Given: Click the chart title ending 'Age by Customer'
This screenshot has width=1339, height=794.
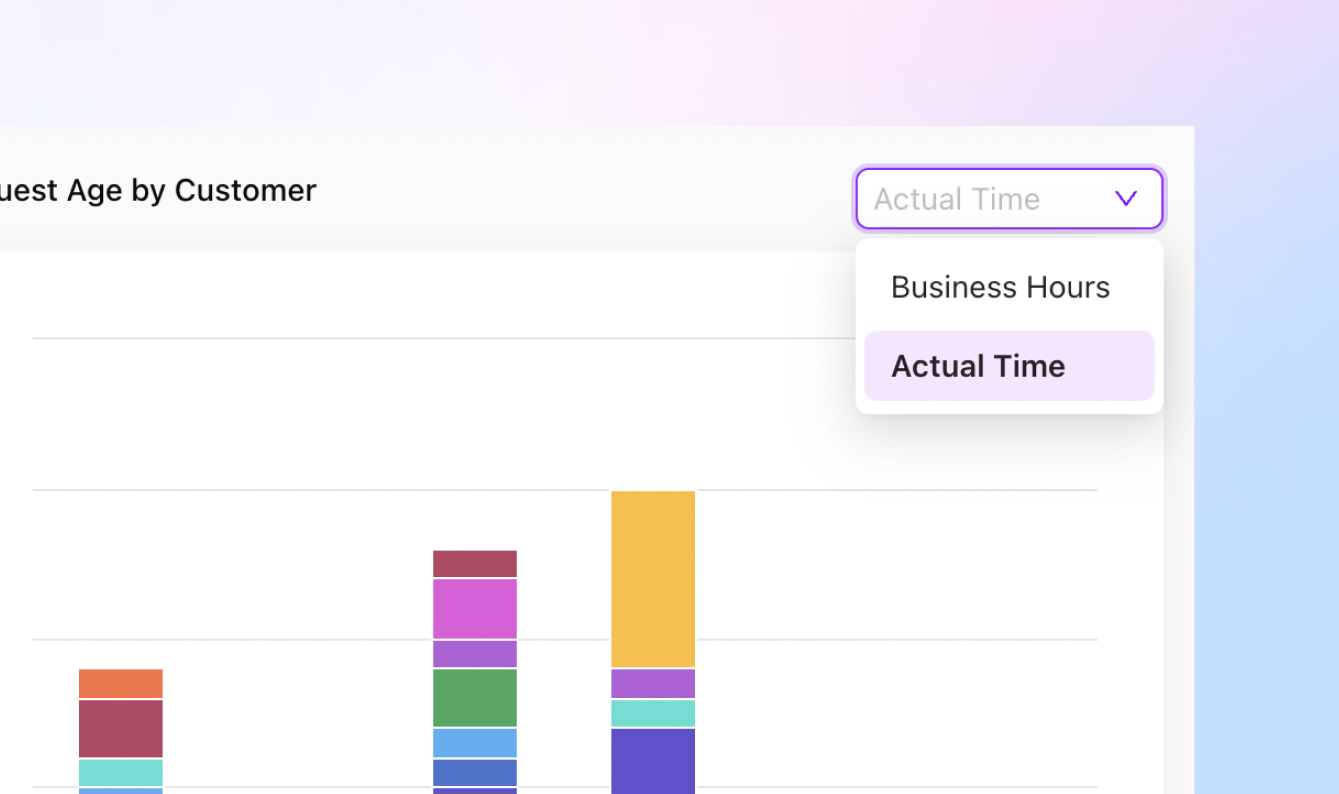Looking at the screenshot, I should pos(158,190).
